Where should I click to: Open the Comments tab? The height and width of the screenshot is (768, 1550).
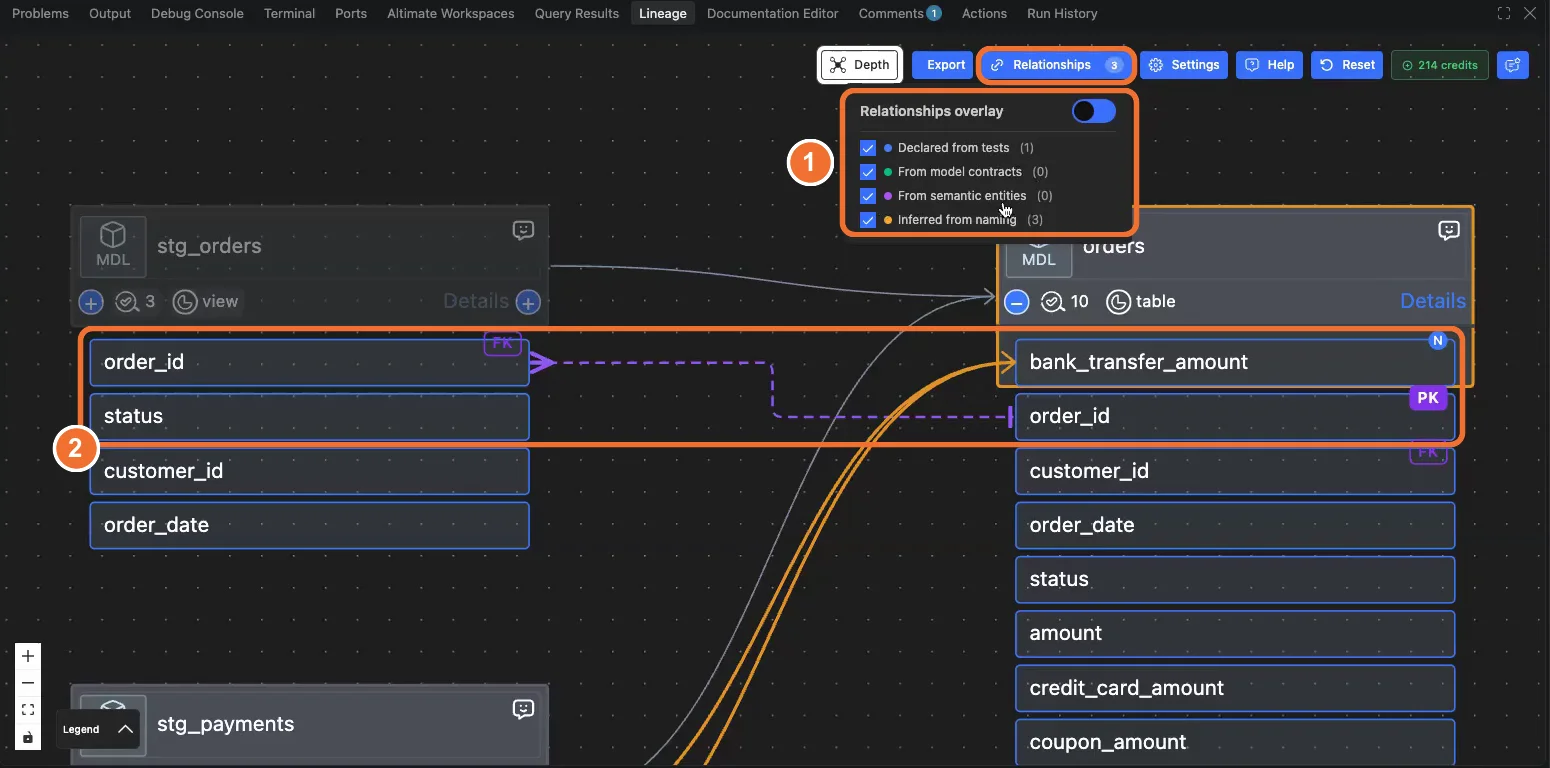pos(899,14)
